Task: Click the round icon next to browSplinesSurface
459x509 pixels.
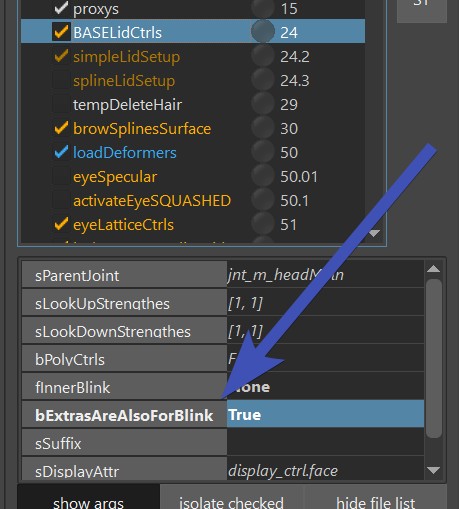Action: click(263, 128)
